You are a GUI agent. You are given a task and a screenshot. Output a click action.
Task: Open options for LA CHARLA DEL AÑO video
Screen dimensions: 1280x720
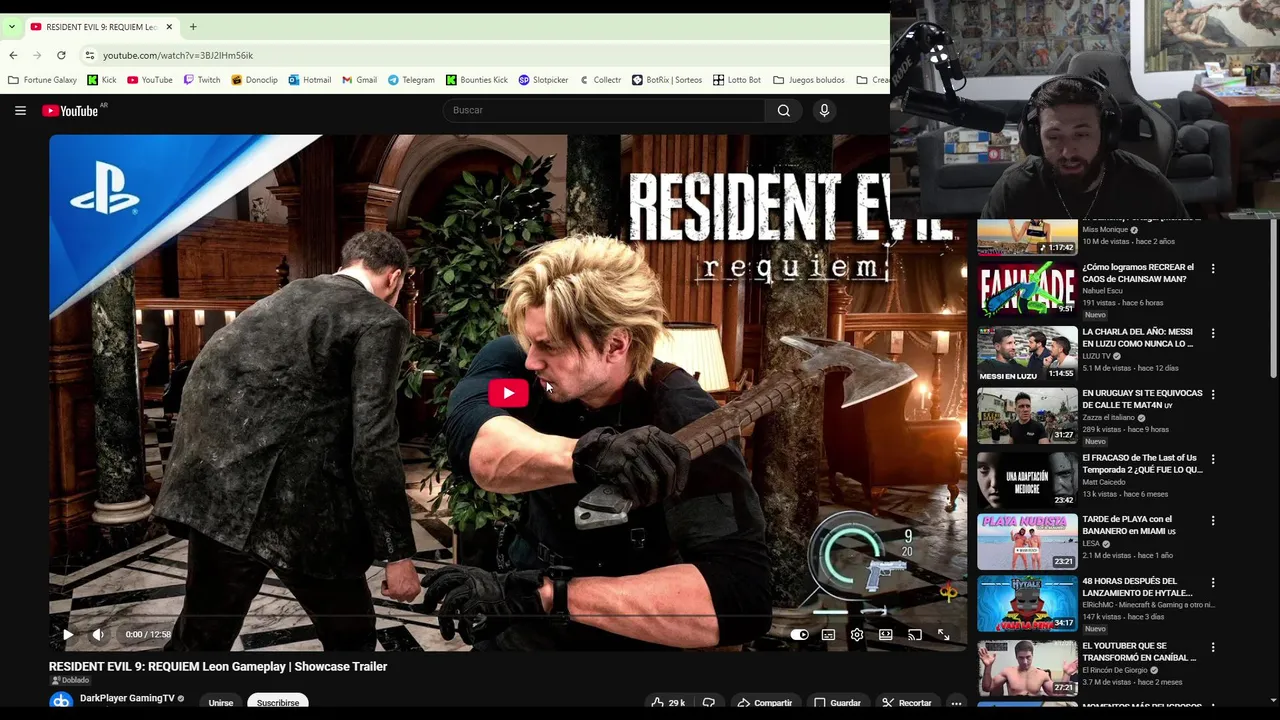click(1213, 333)
